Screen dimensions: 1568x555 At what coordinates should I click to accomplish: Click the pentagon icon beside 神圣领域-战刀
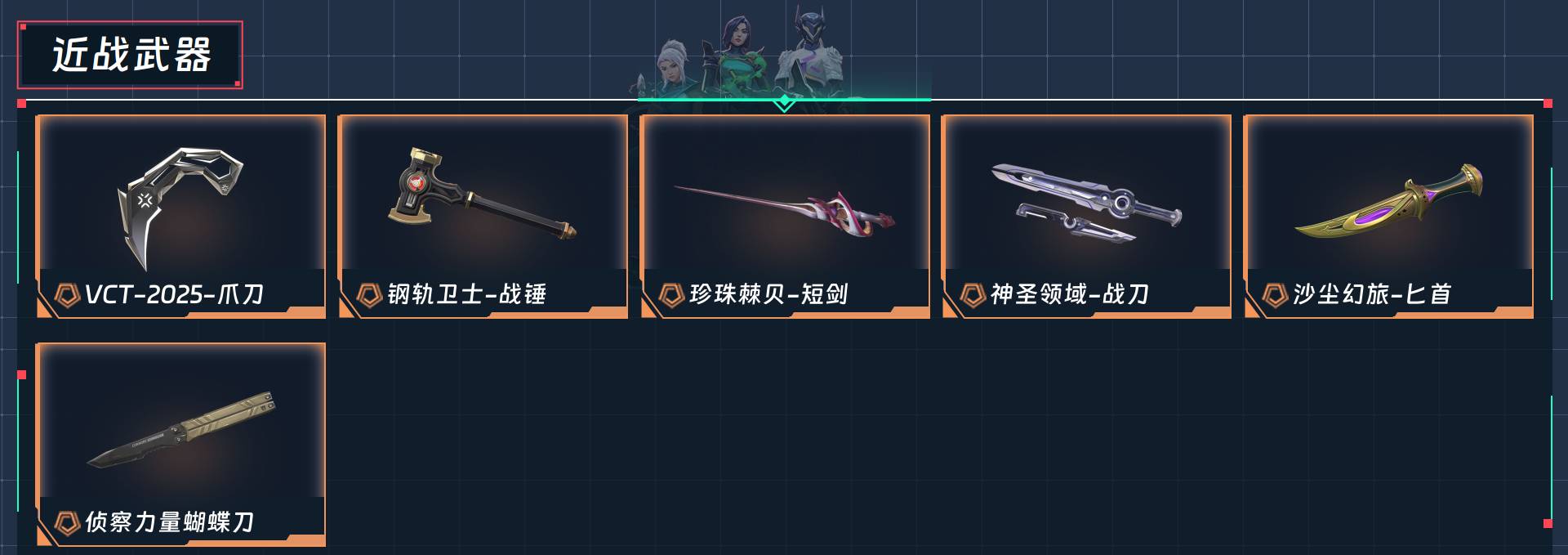(x=973, y=294)
